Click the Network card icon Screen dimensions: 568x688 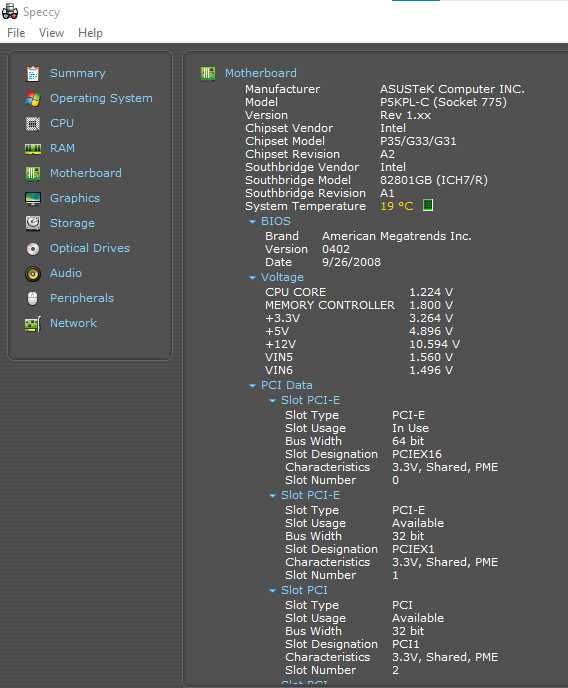tap(33, 324)
